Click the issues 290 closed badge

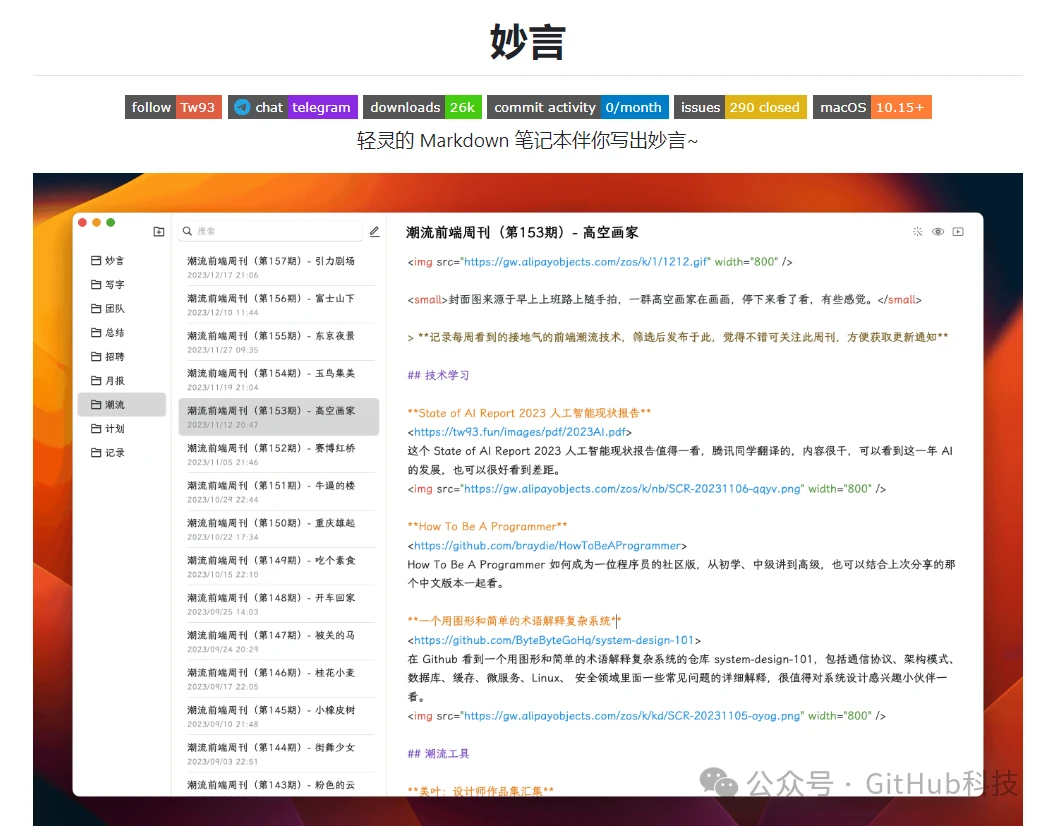click(x=740, y=107)
